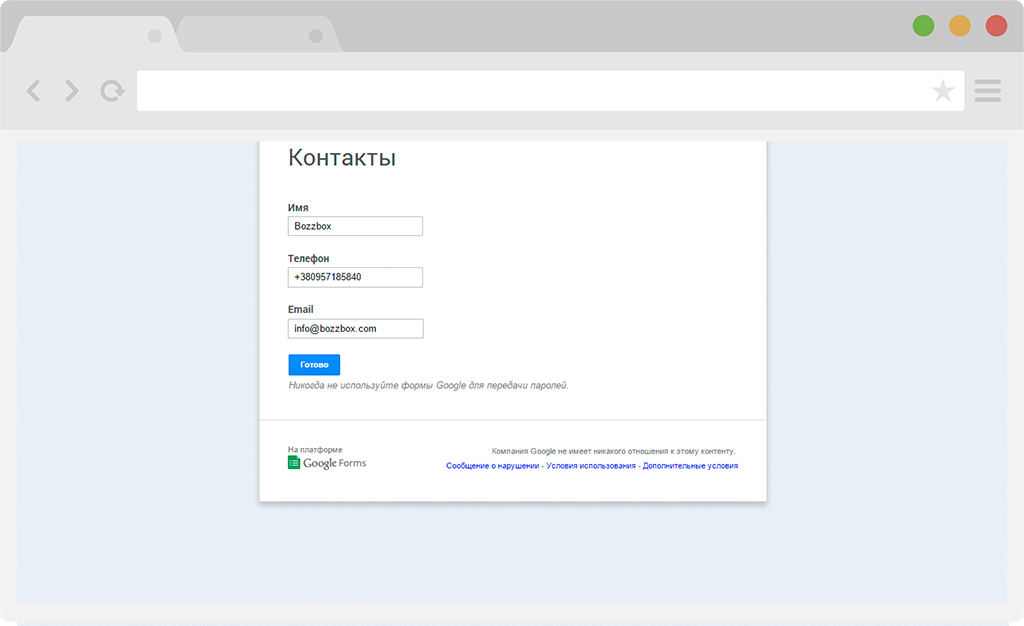
Task: Click the bookmark star icon
Action: coord(943,91)
